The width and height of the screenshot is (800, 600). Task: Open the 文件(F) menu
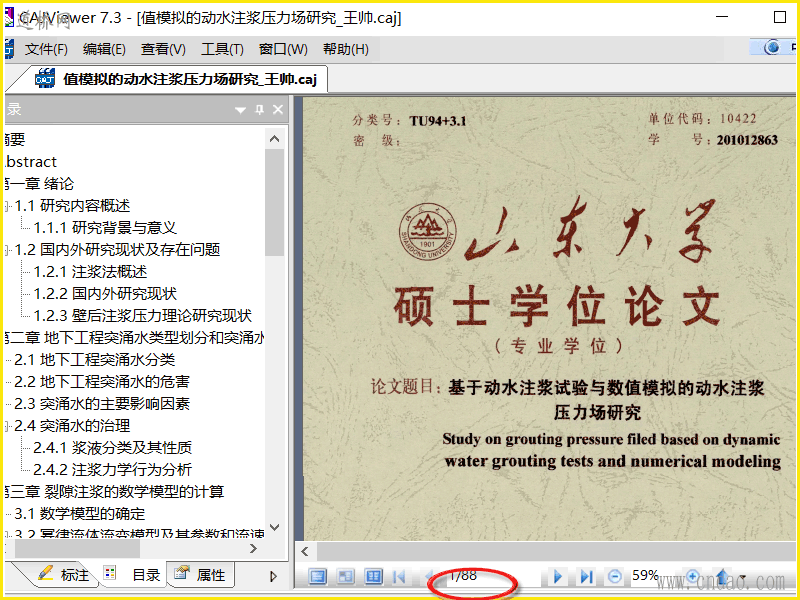click(46, 49)
